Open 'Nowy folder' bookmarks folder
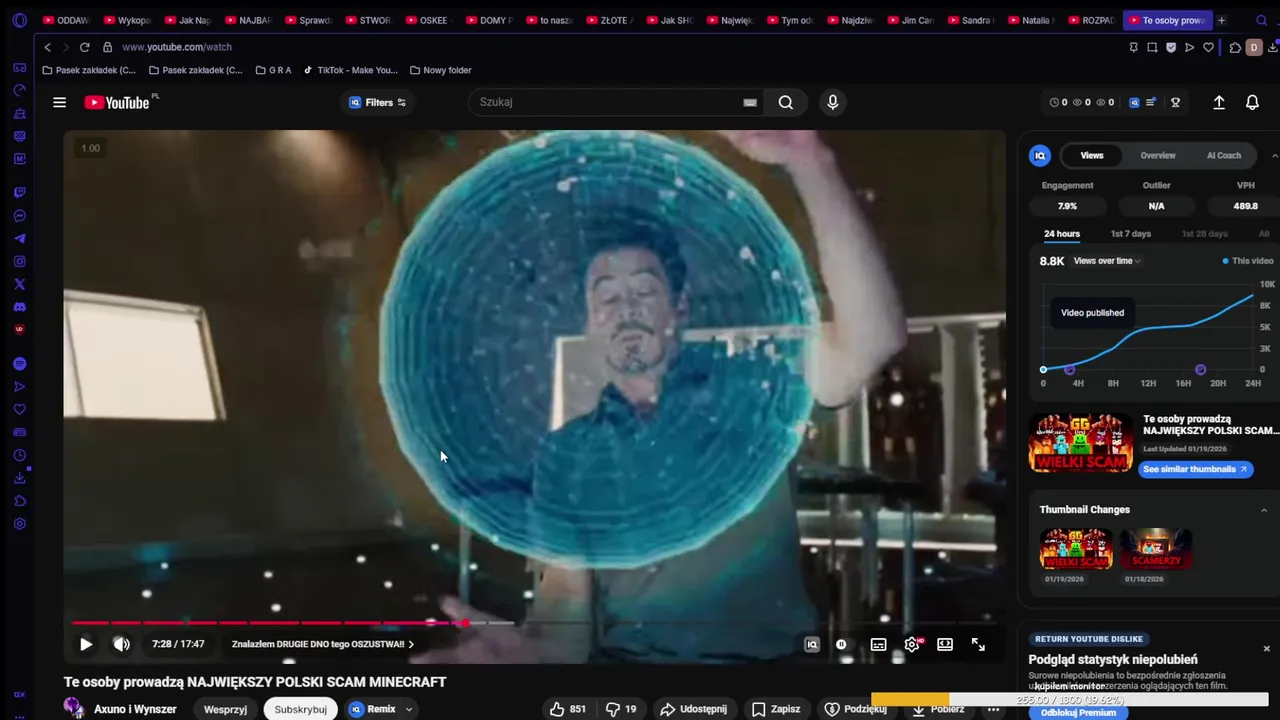1280x720 pixels. (440, 70)
